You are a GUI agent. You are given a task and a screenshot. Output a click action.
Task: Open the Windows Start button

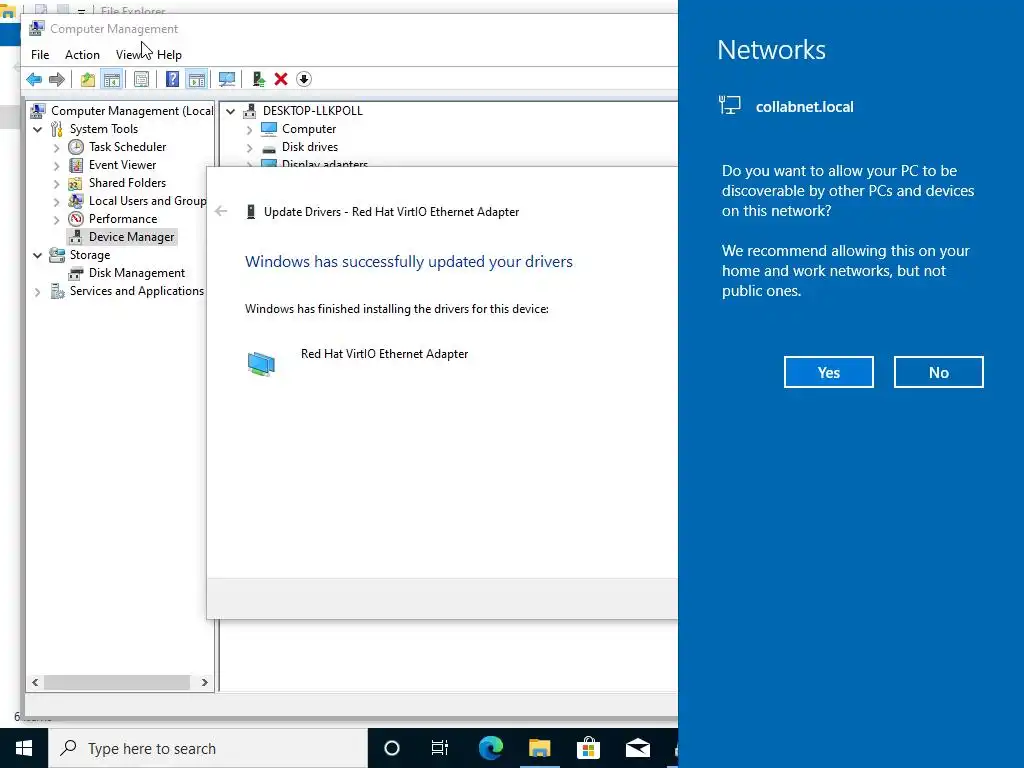(24, 748)
